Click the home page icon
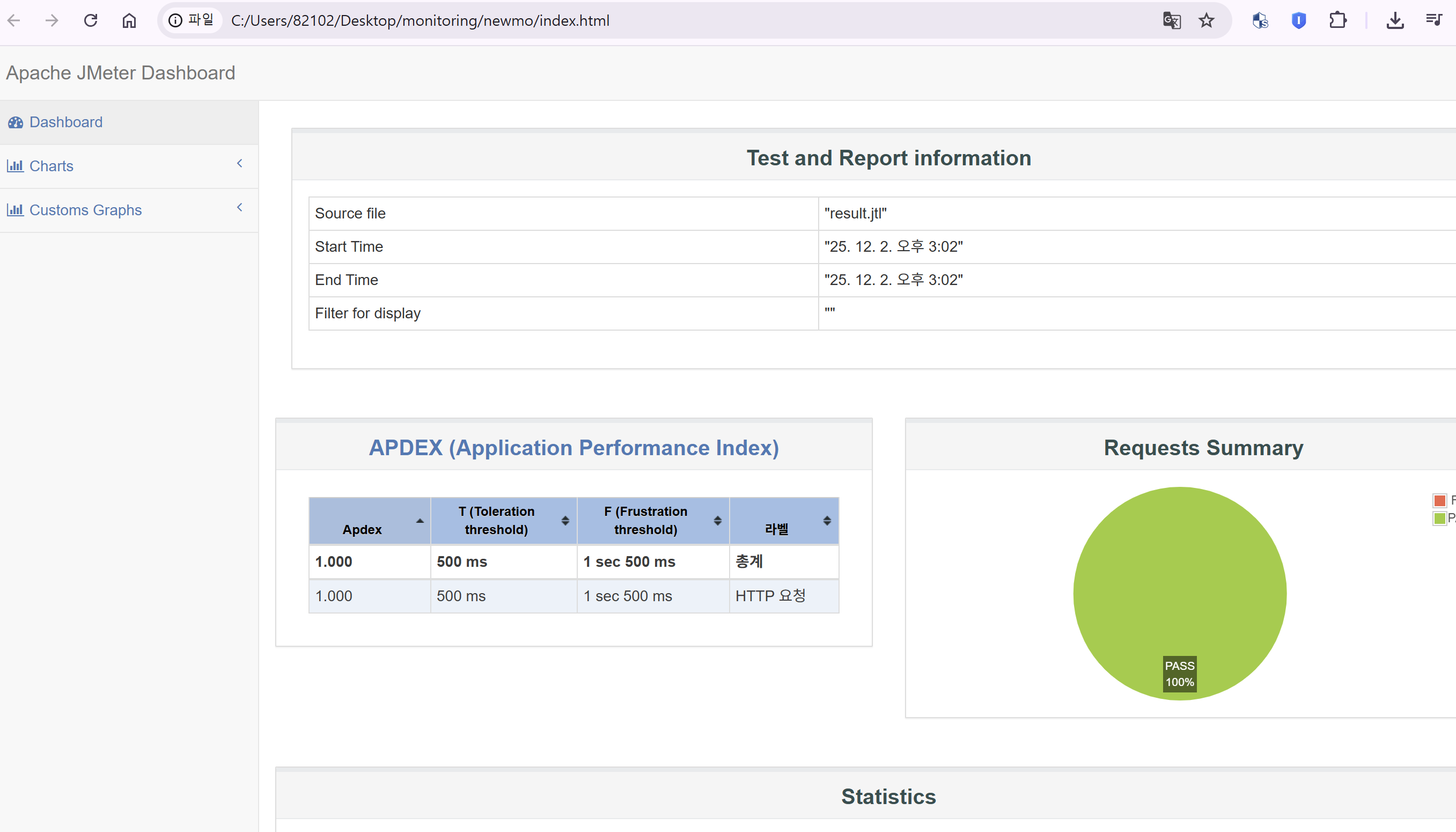The width and height of the screenshot is (1456, 832). coord(129,20)
